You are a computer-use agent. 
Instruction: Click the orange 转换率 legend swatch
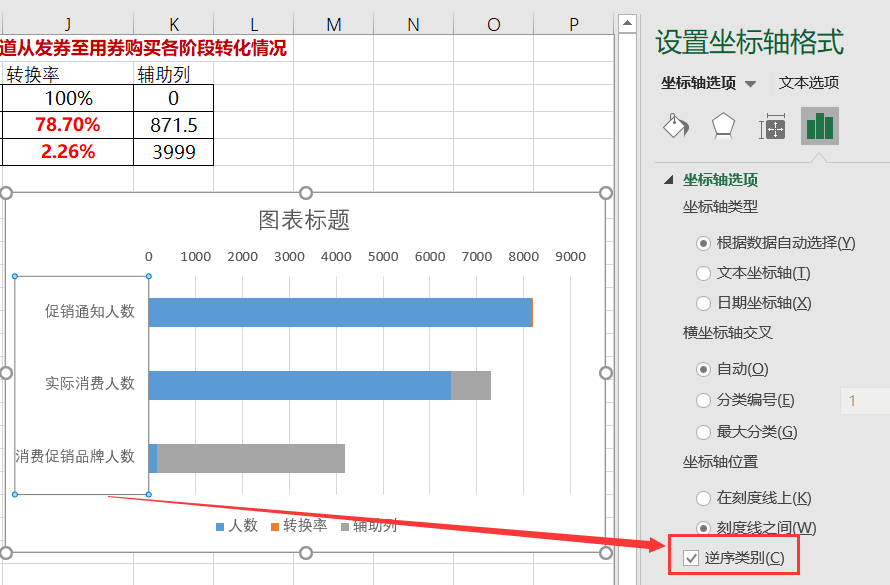point(275,527)
